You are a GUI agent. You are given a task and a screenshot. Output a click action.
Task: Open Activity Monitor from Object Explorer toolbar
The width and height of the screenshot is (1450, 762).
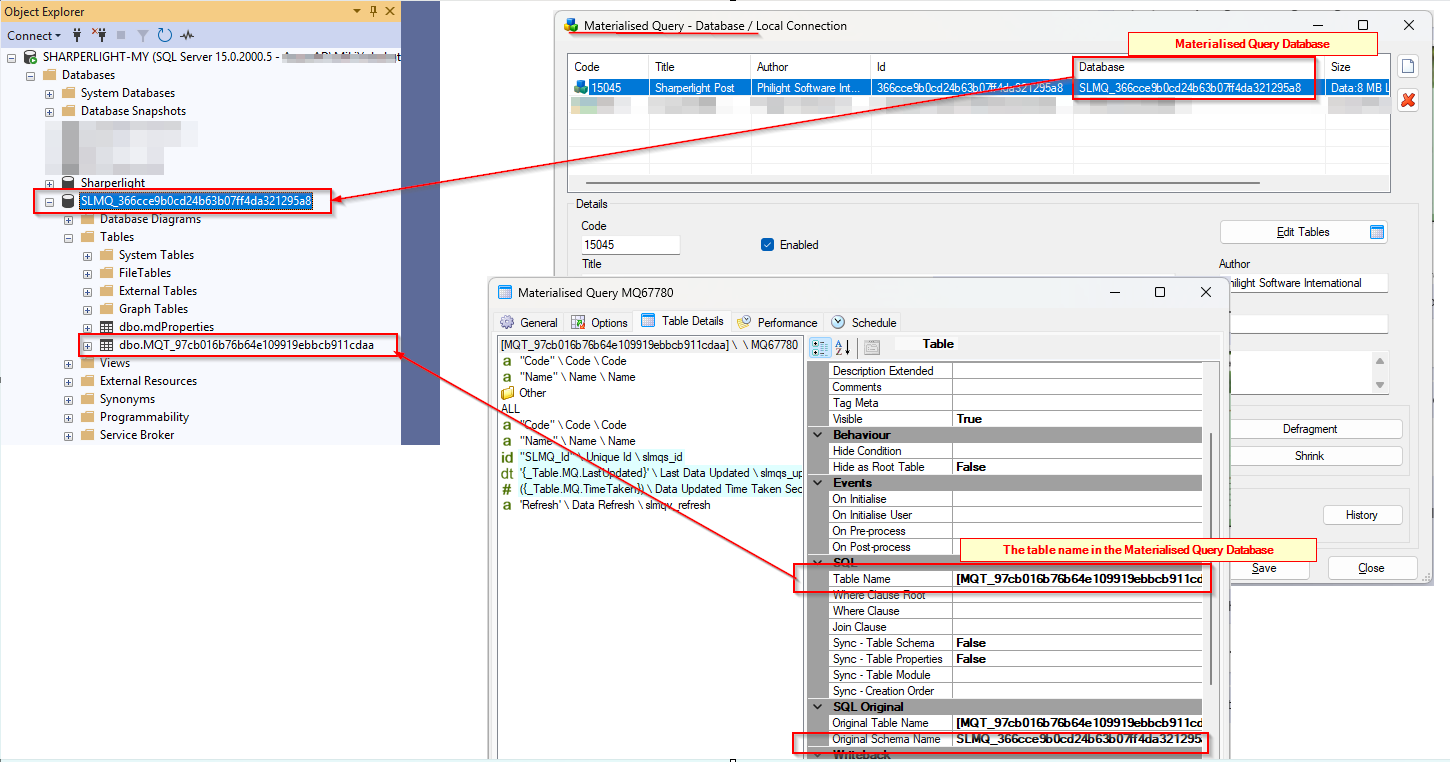[x=187, y=35]
